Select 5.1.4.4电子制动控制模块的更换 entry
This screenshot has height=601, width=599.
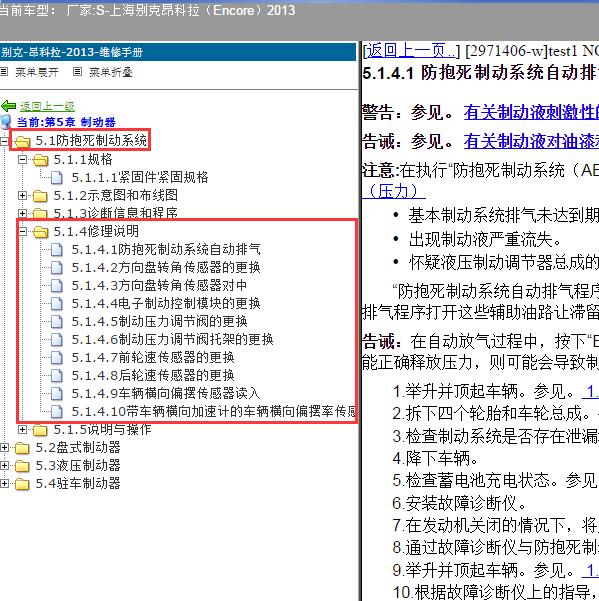coord(166,304)
